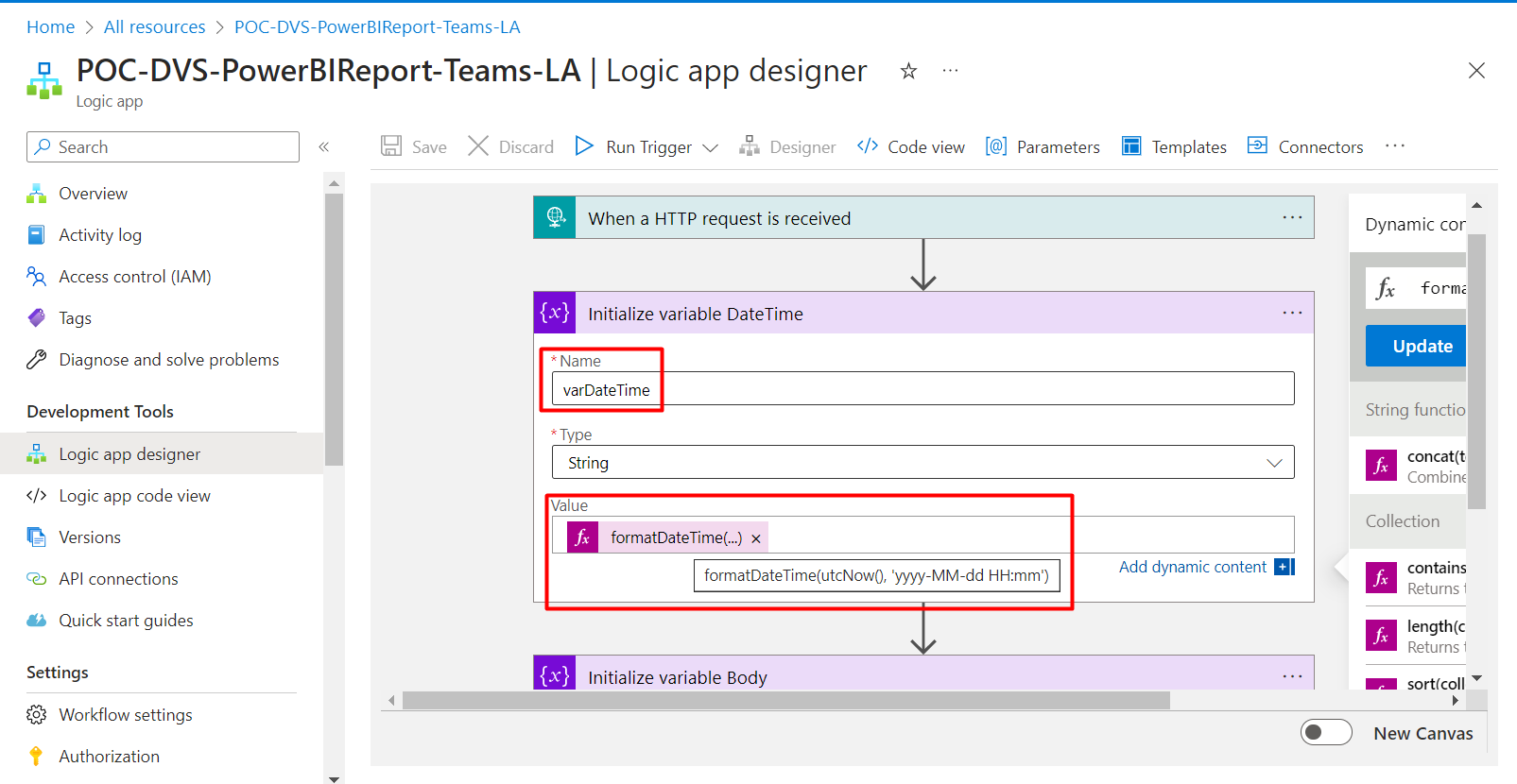Expand the 'When a HTTP request is received' step

tap(923, 217)
